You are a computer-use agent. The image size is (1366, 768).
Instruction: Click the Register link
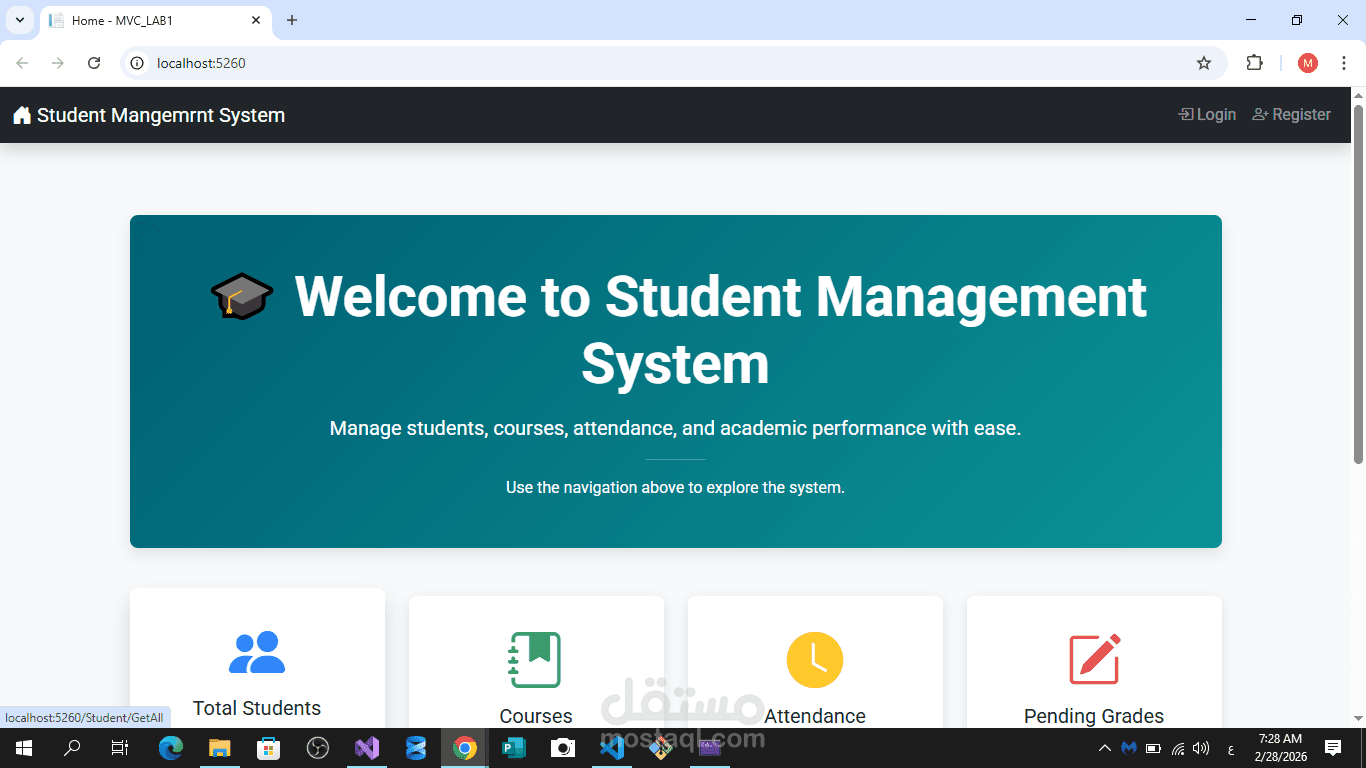[x=1291, y=114]
